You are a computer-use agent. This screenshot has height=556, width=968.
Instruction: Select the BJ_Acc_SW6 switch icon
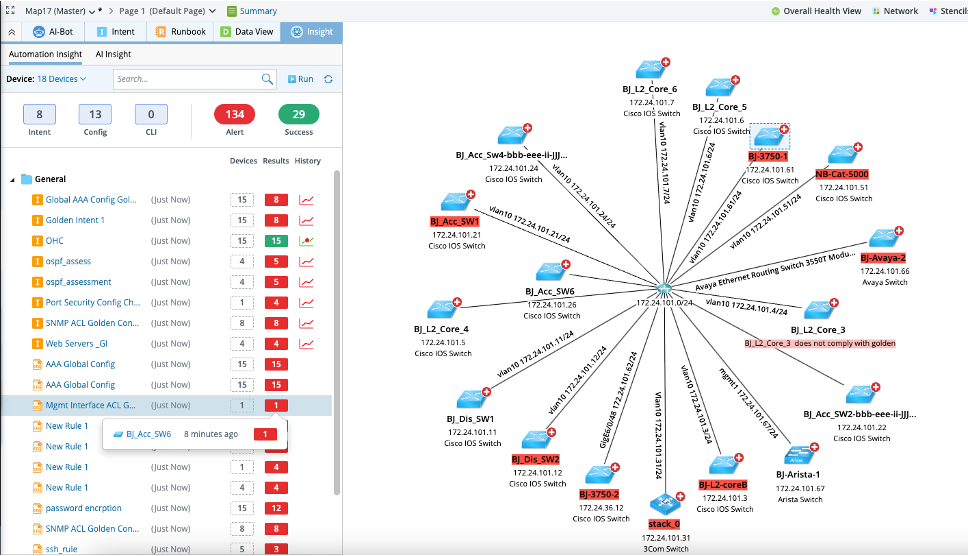point(551,272)
